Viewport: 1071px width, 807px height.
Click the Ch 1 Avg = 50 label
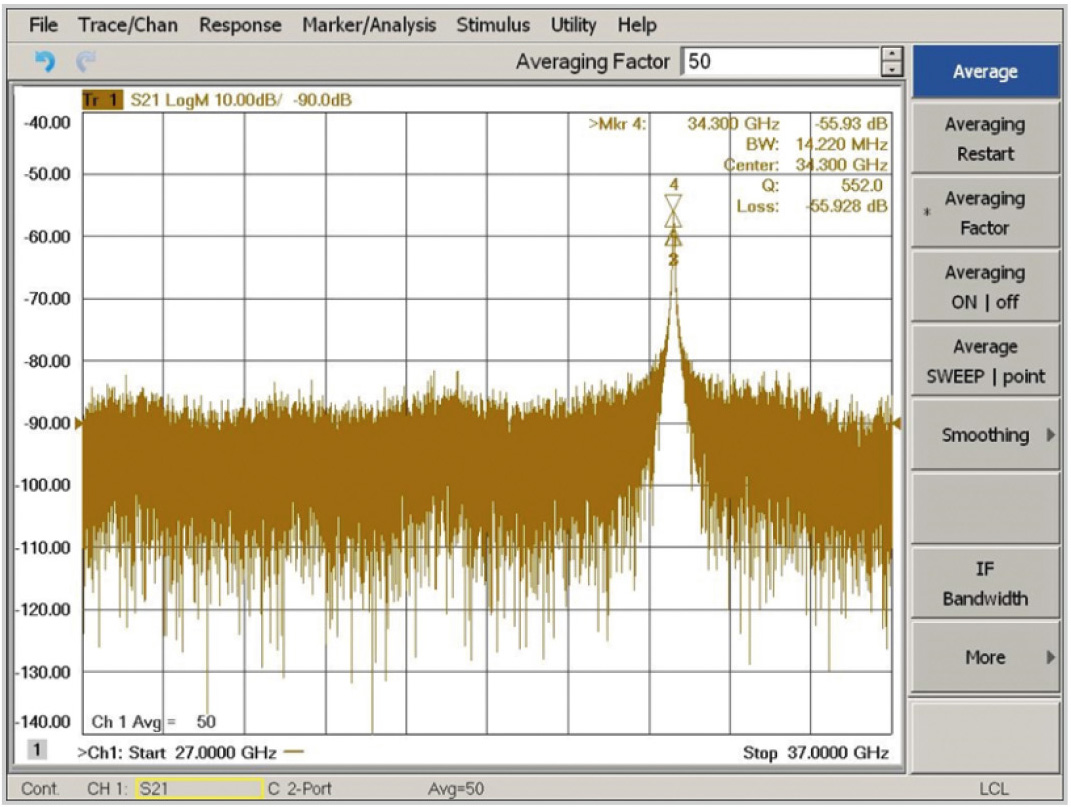coord(154,722)
